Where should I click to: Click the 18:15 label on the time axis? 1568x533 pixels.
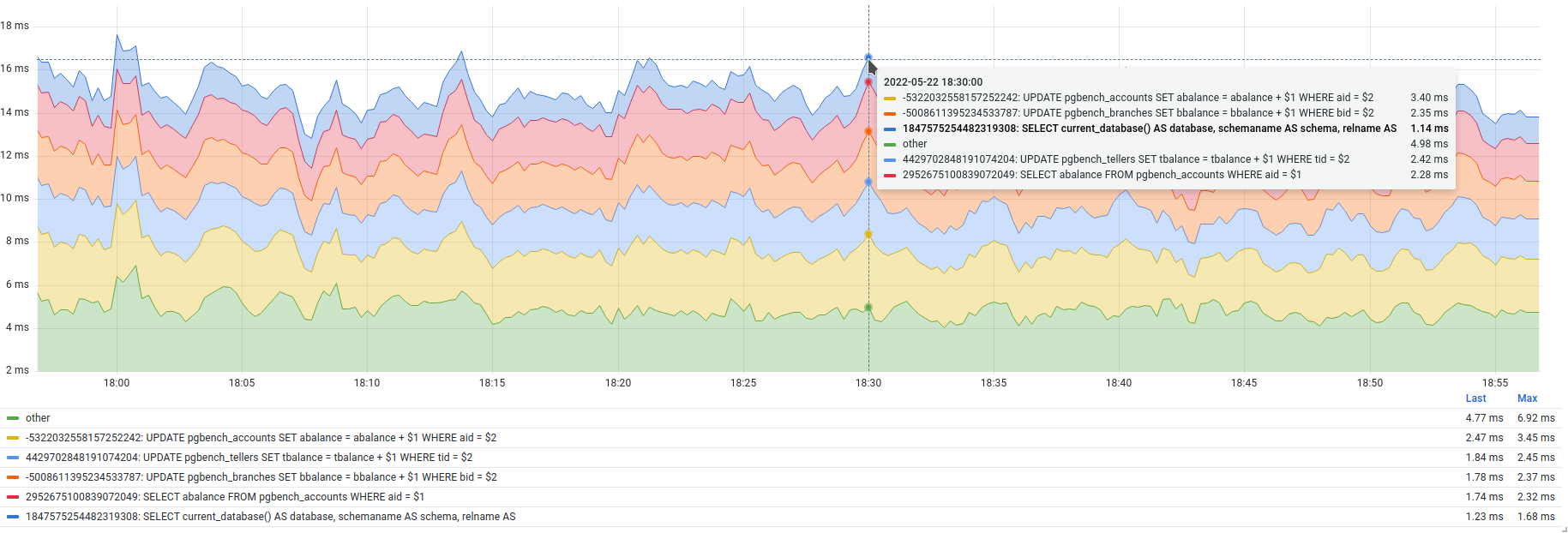(492, 383)
